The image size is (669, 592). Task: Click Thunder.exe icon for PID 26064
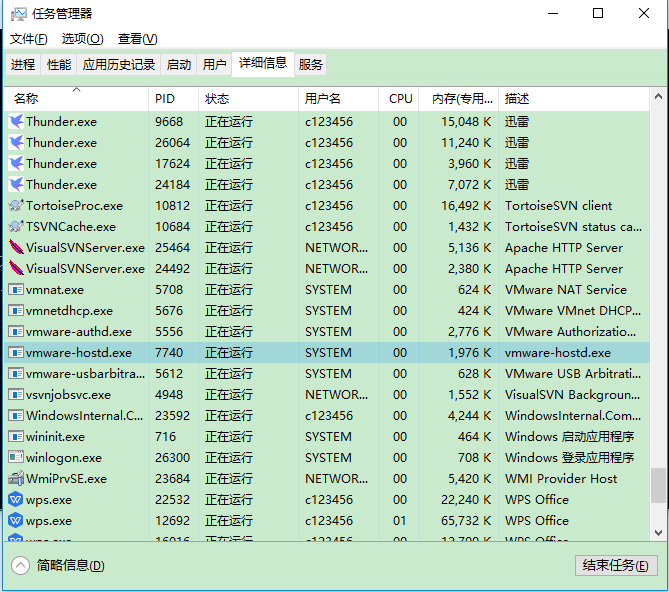(16, 142)
